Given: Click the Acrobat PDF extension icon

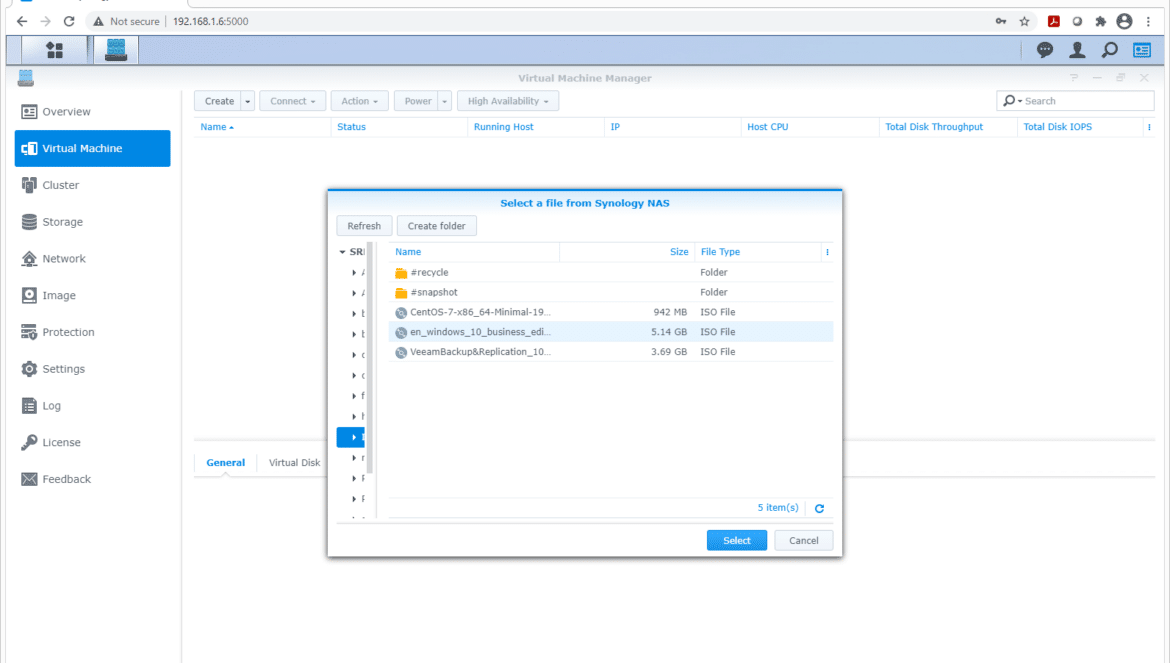Looking at the screenshot, I should click(1054, 21).
